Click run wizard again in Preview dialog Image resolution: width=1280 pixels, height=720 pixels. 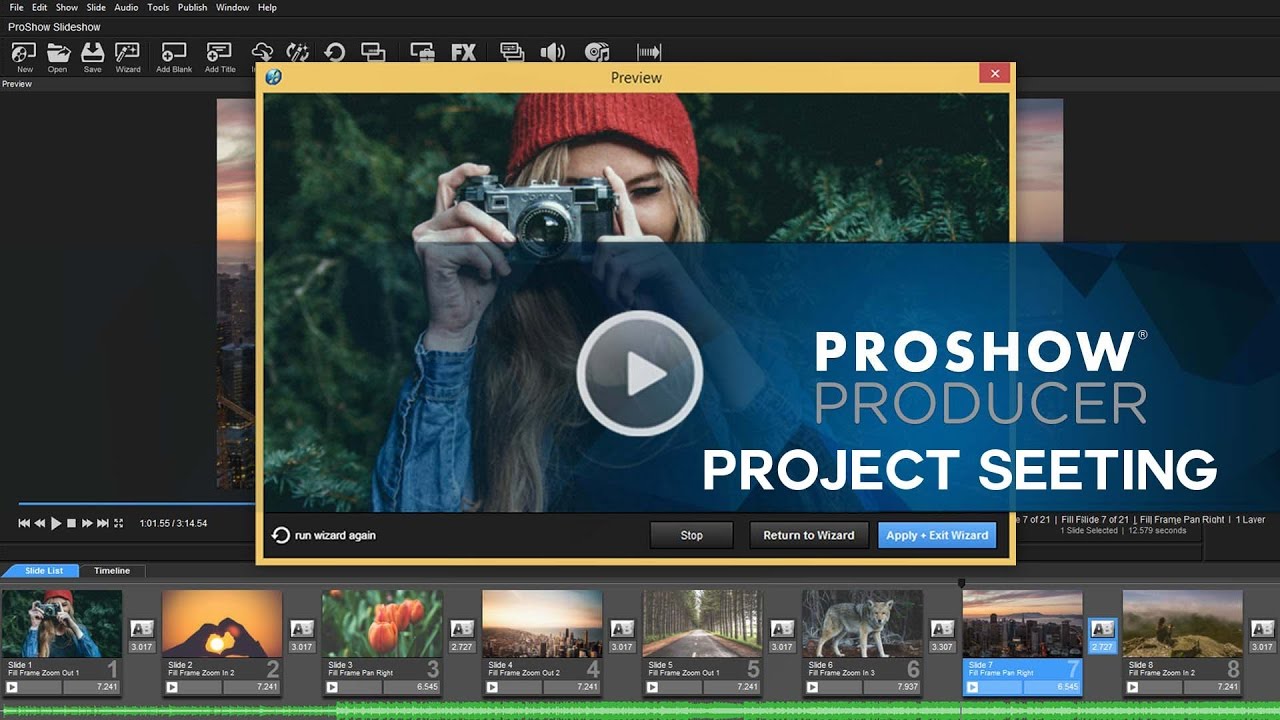324,535
